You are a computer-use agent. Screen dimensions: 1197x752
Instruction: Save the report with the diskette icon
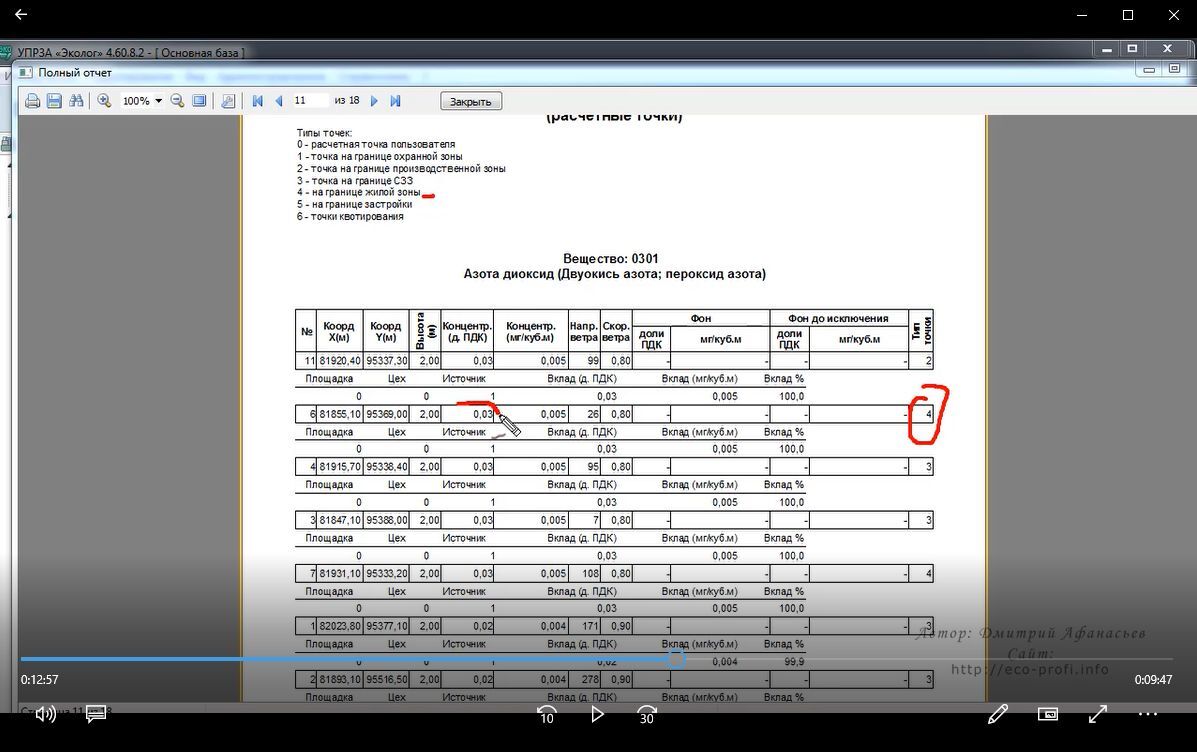[x=54, y=101]
